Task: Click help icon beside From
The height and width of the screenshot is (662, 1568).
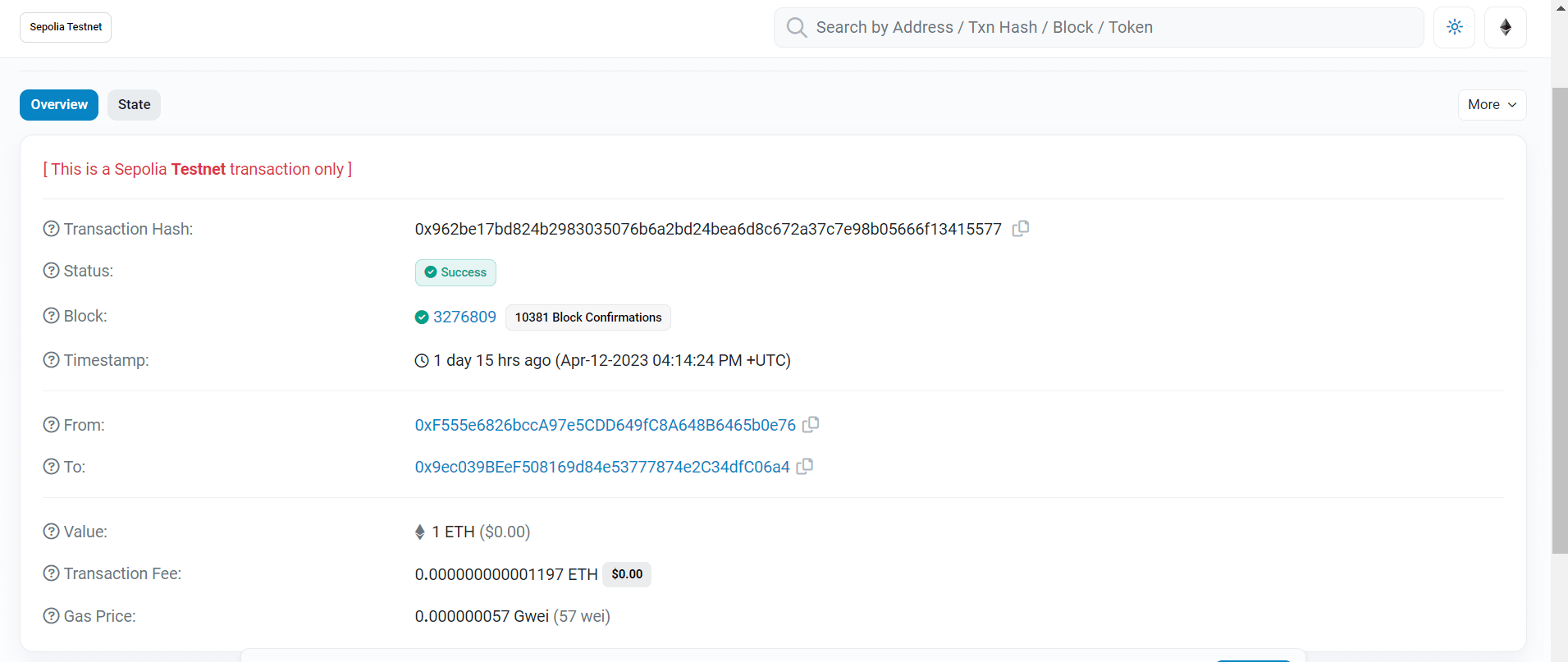Action: (x=51, y=425)
